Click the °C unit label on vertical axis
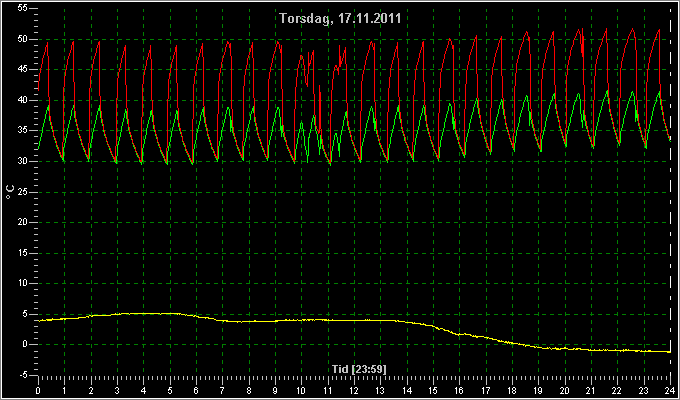Image resolution: width=680 pixels, height=400 pixels. [10, 192]
